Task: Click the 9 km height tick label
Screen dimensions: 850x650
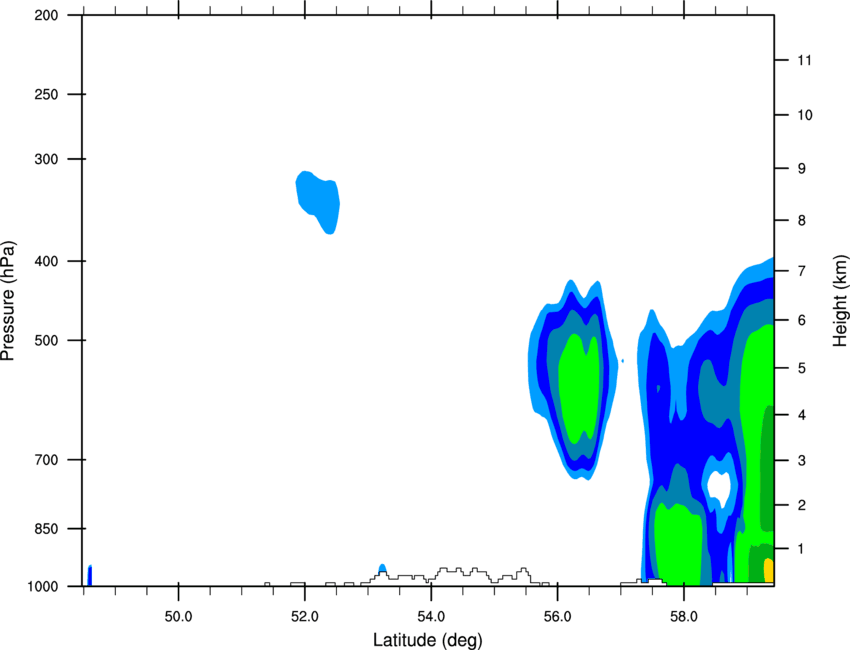Action: tap(802, 169)
